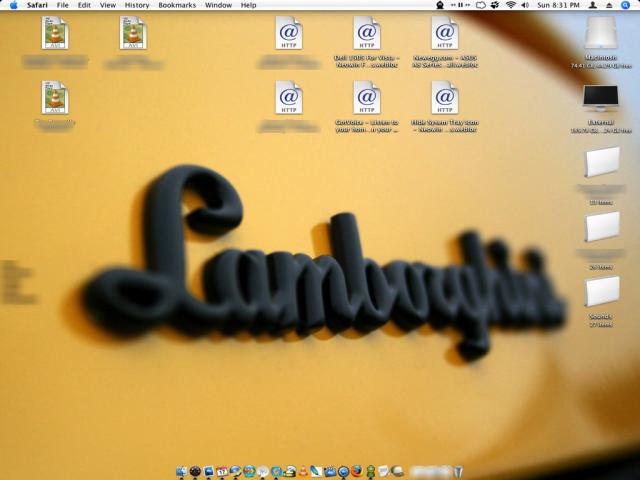Launch Firefox from the Dock

click(x=356, y=471)
